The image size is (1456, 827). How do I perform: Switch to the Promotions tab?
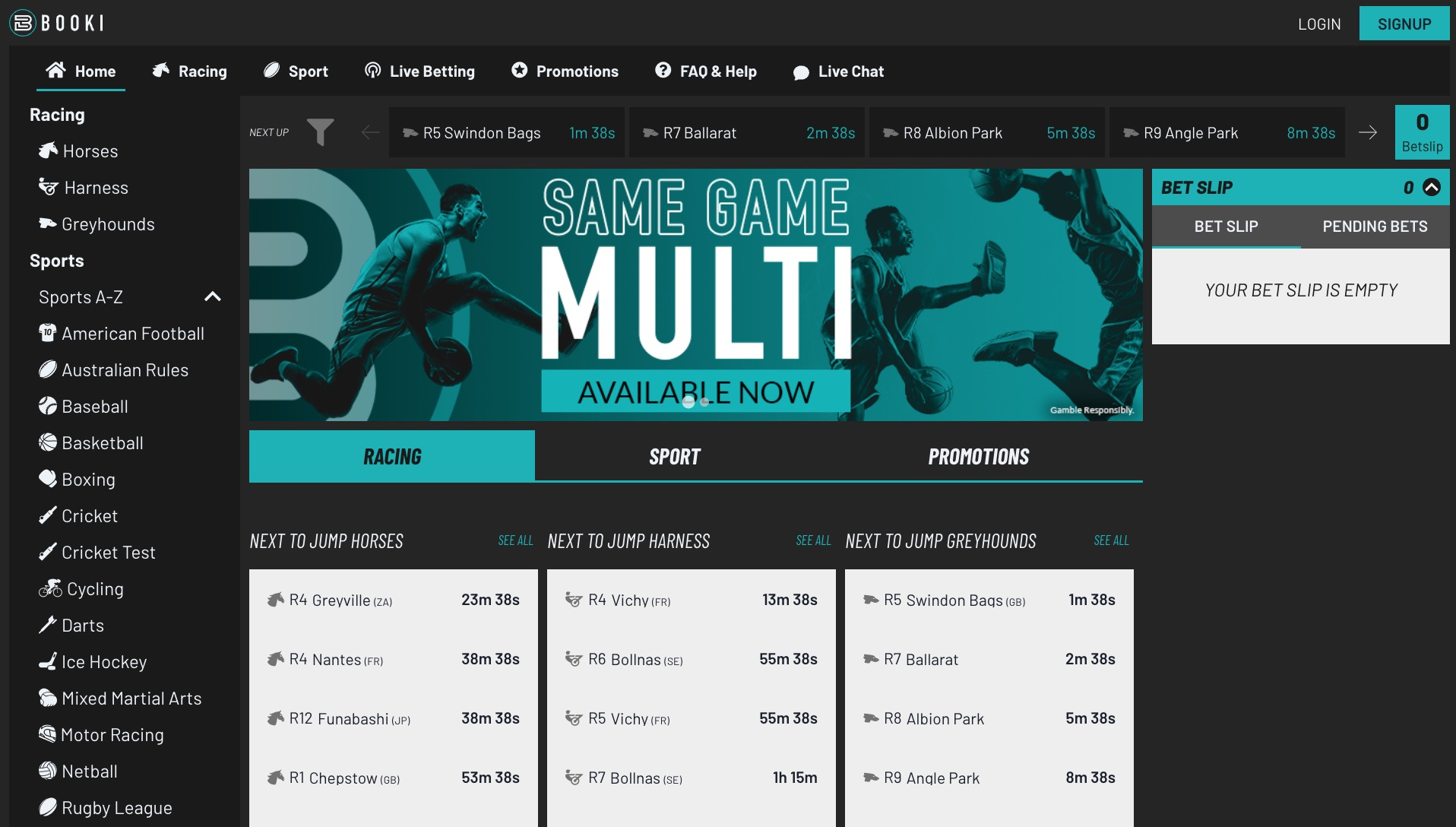(979, 456)
